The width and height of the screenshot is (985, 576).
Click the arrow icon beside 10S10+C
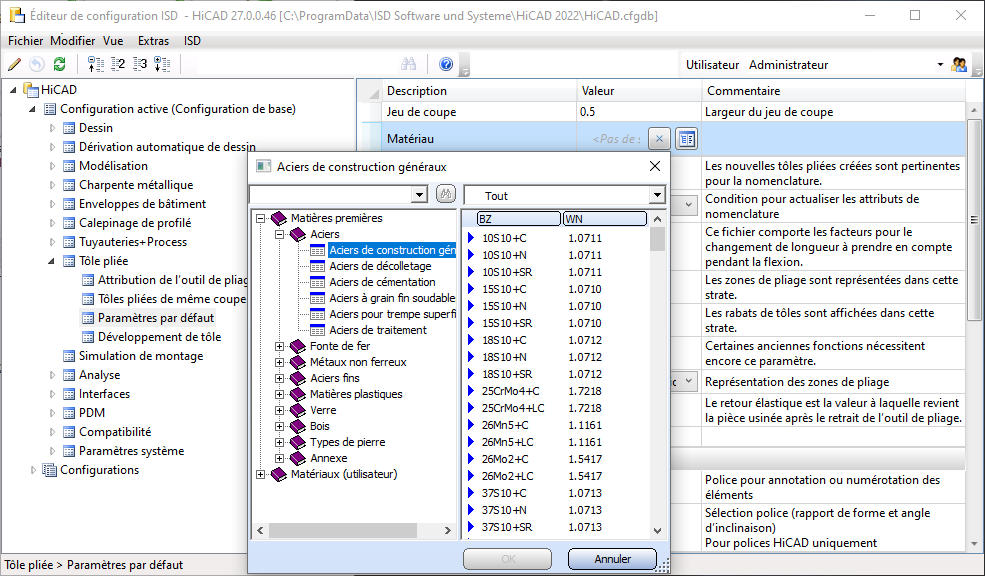coord(471,238)
